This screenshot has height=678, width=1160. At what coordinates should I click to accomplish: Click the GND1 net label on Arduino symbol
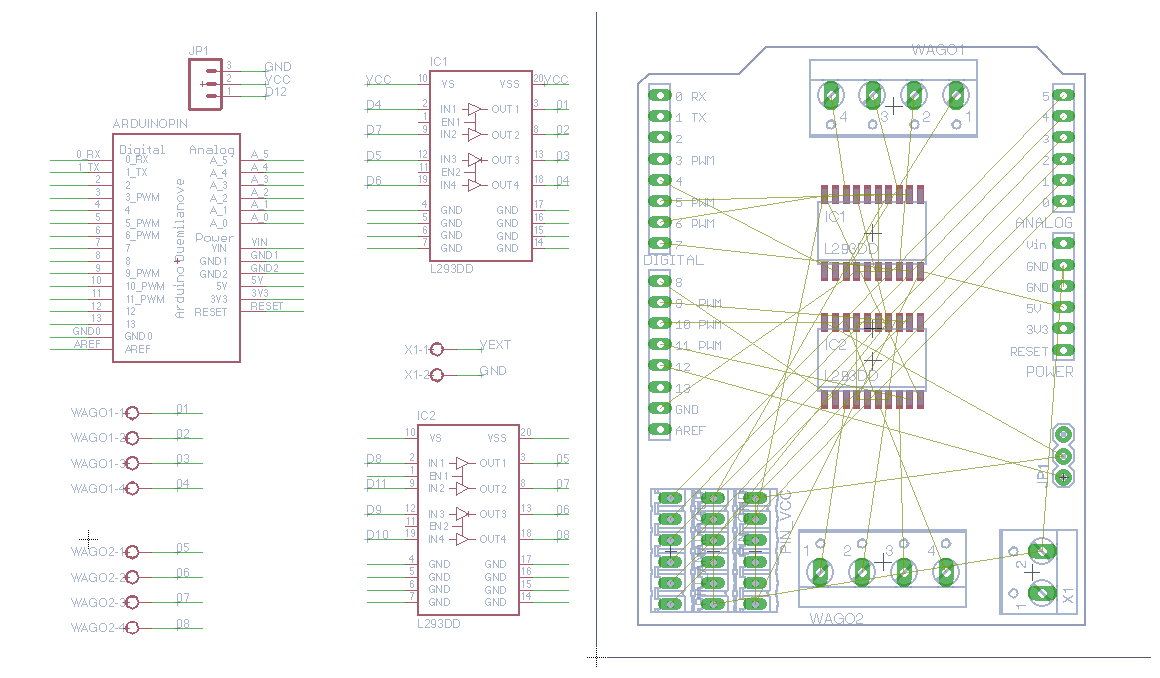(x=264, y=255)
